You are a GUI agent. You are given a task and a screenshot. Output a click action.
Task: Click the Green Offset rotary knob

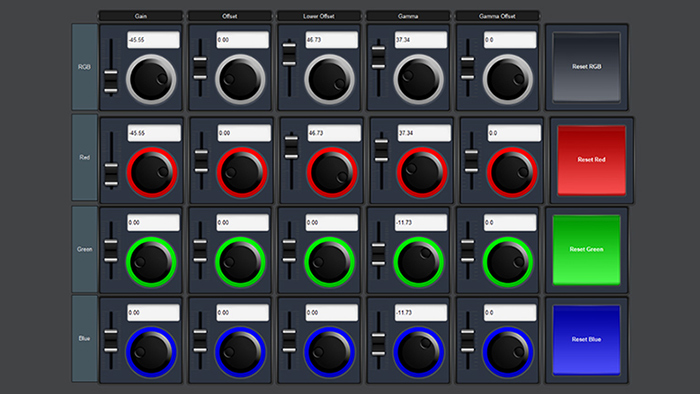pyautogui.click(x=240, y=262)
